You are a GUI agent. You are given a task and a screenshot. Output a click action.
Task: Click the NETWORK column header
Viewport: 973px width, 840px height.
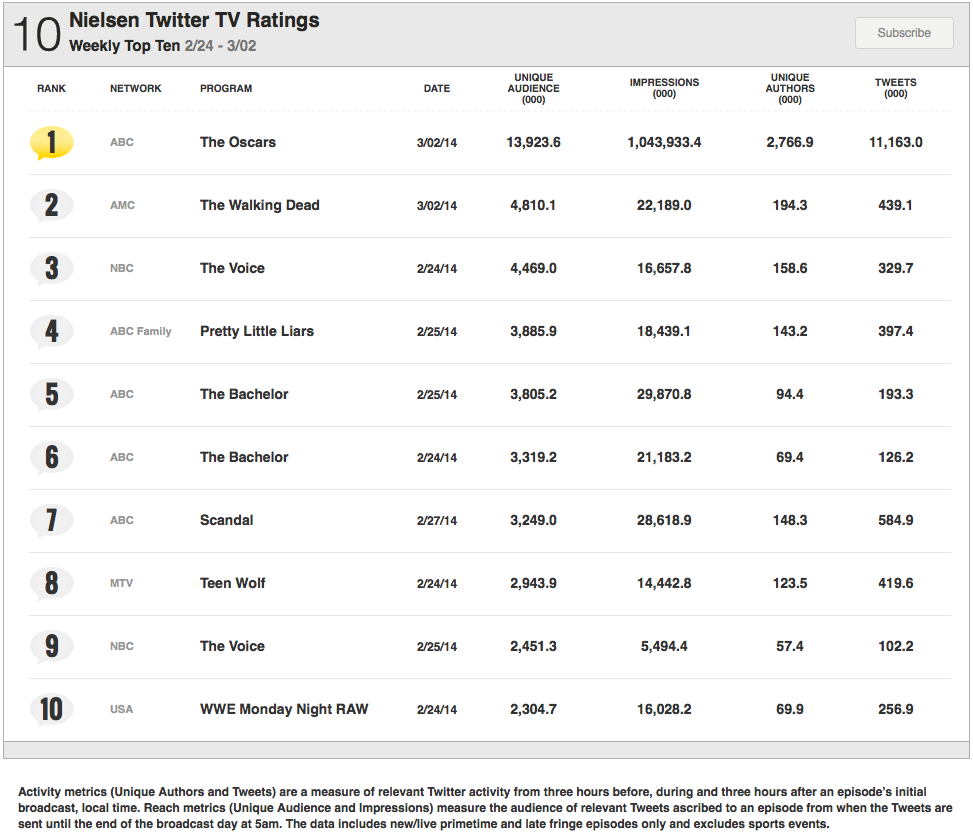pyautogui.click(x=135, y=89)
